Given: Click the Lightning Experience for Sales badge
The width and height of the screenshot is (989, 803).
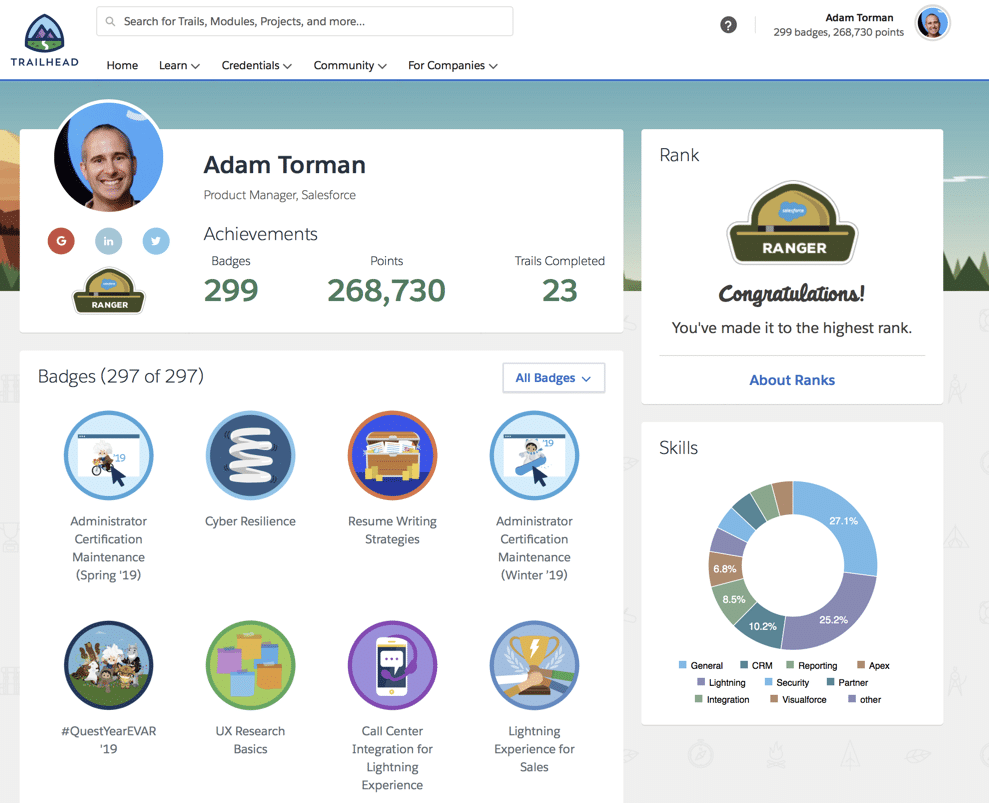Looking at the screenshot, I should coord(534,665).
